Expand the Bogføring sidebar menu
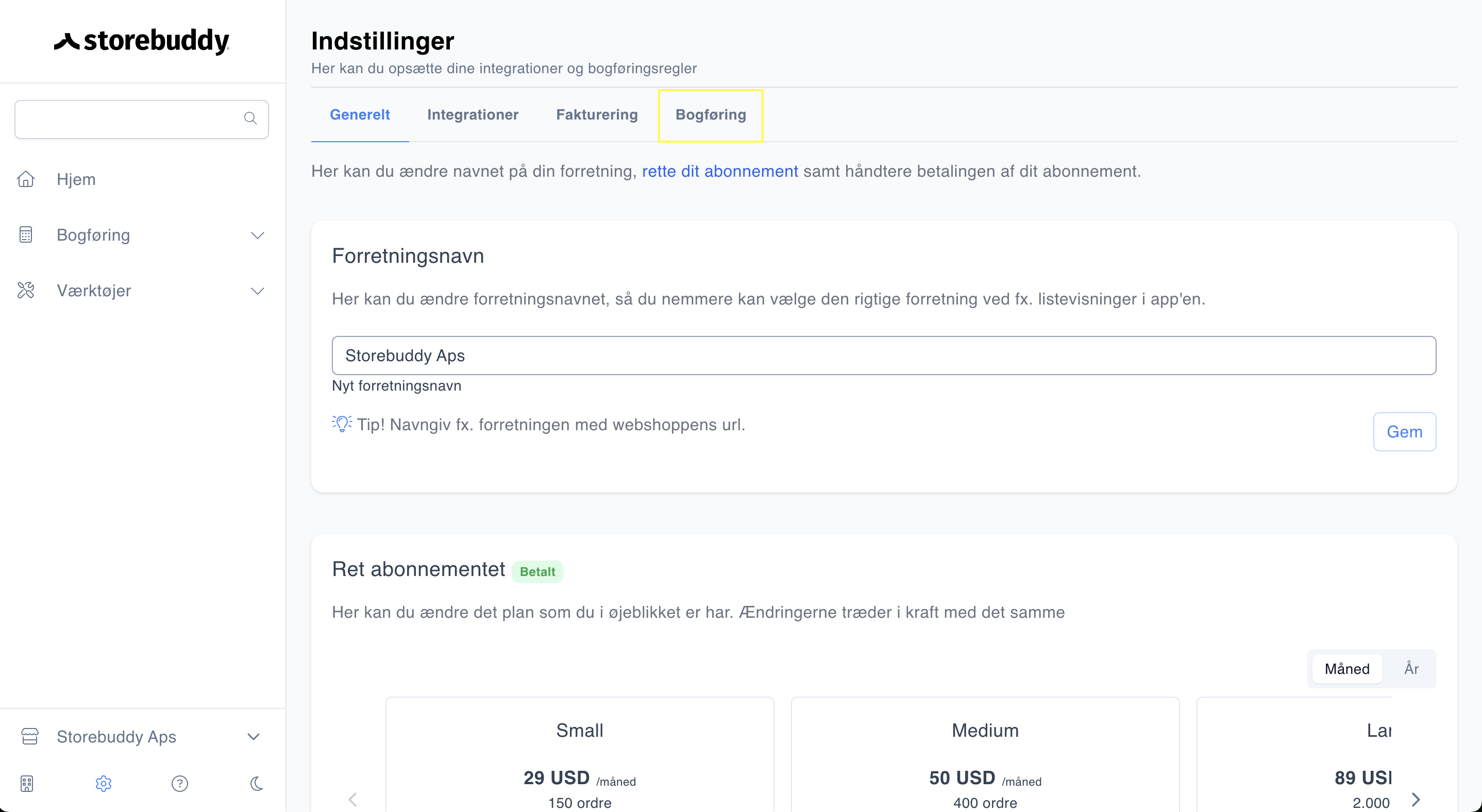Screen dimensions: 1482x812 (258, 235)
